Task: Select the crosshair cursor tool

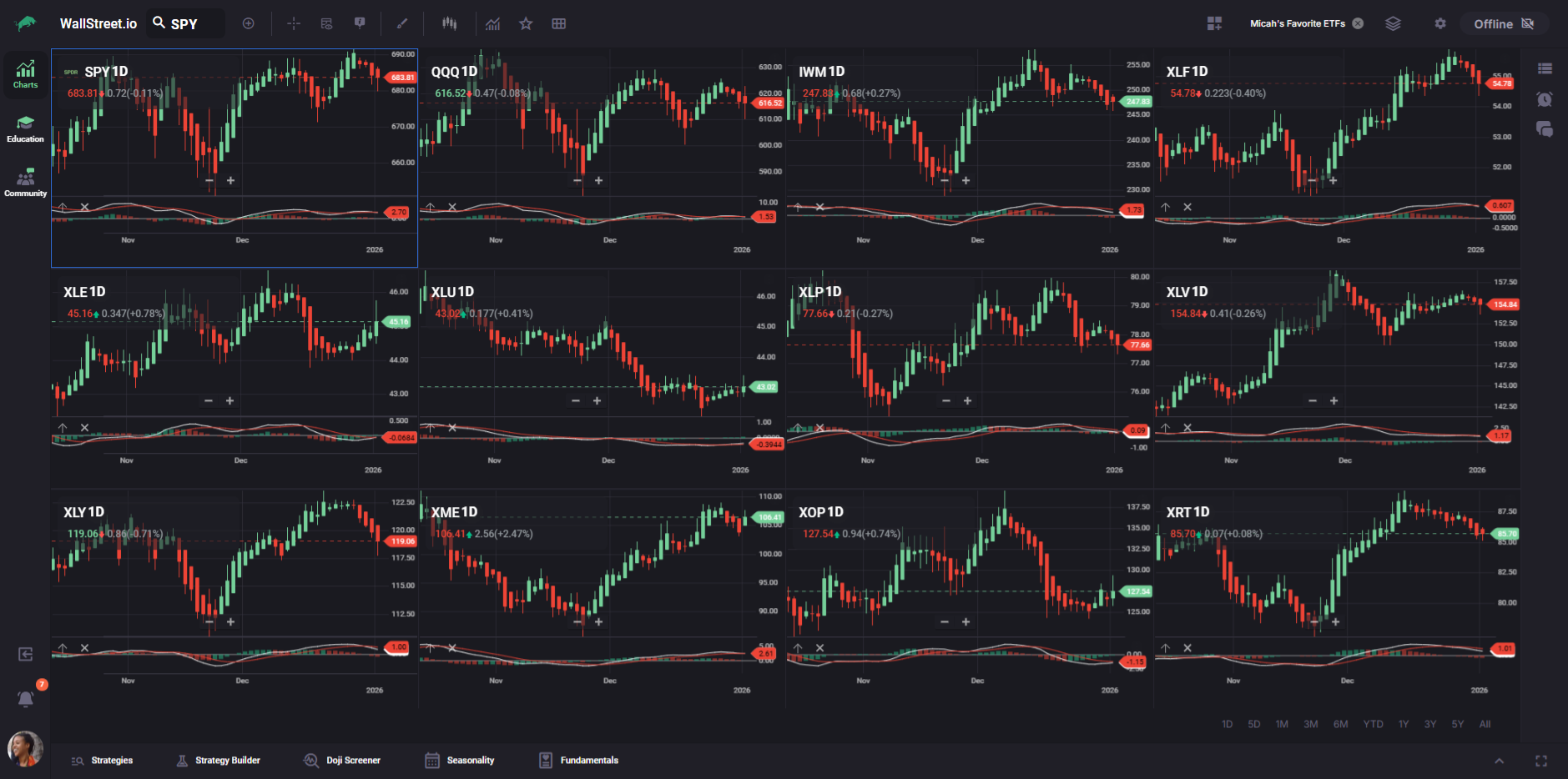Action: point(294,23)
